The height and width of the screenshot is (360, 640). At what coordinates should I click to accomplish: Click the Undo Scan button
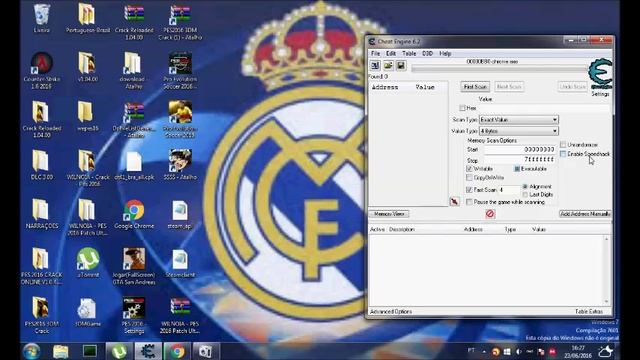(572, 87)
